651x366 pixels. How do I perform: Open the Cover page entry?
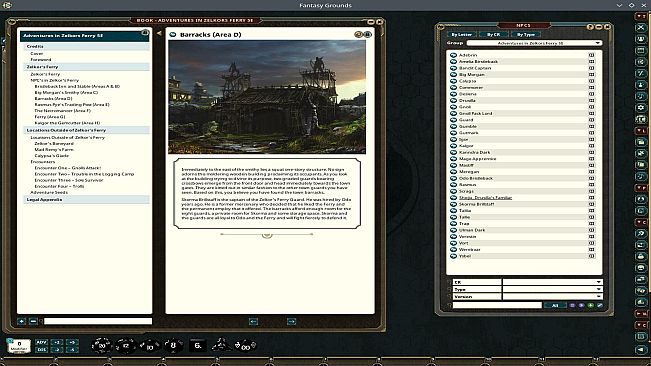click(x=37, y=54)
